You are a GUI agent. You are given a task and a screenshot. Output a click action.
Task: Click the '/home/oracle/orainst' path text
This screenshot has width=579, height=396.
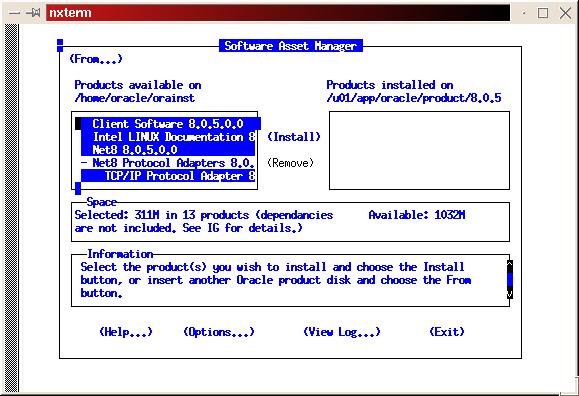tap(135, 98)
